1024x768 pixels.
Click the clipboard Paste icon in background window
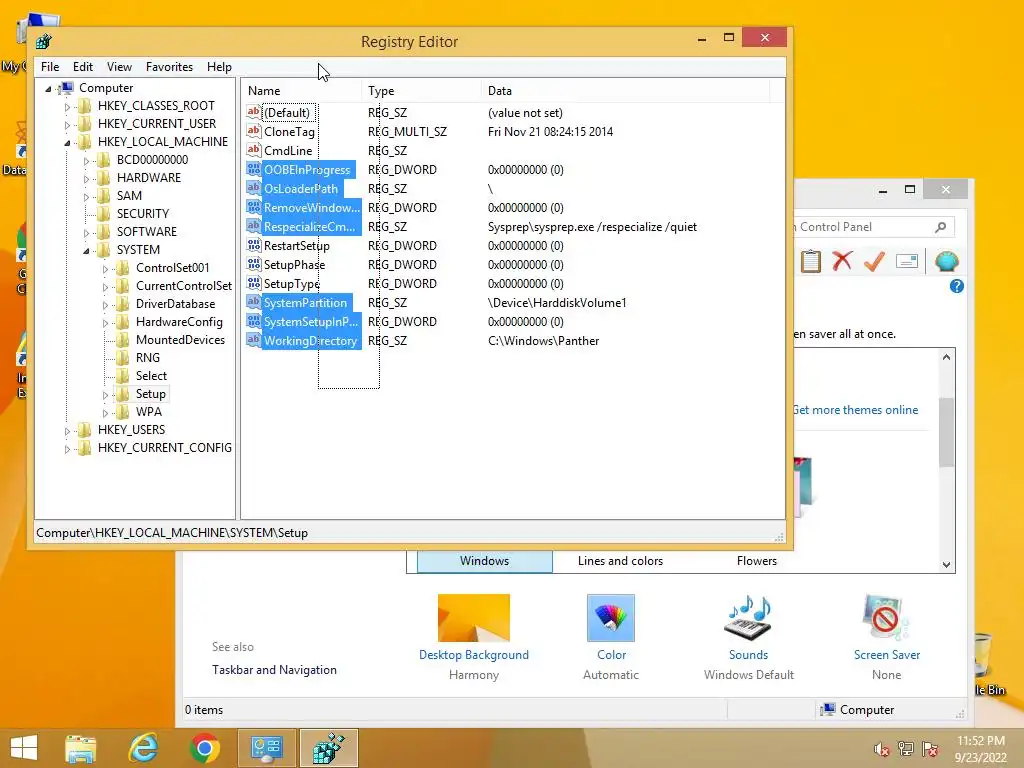[810, 261]
